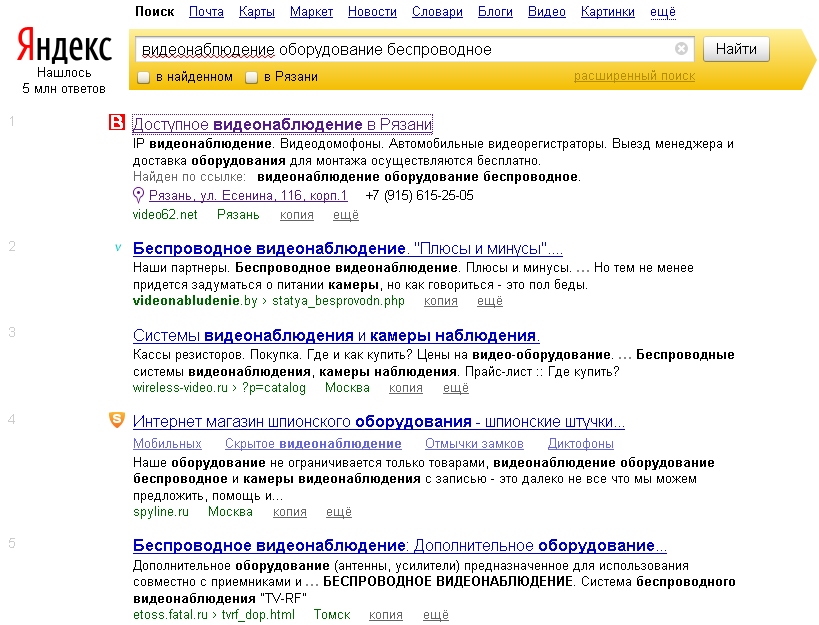819x625 pixels.
Task: Open the расширенный поиск link
Action: (x=633, y=76)
